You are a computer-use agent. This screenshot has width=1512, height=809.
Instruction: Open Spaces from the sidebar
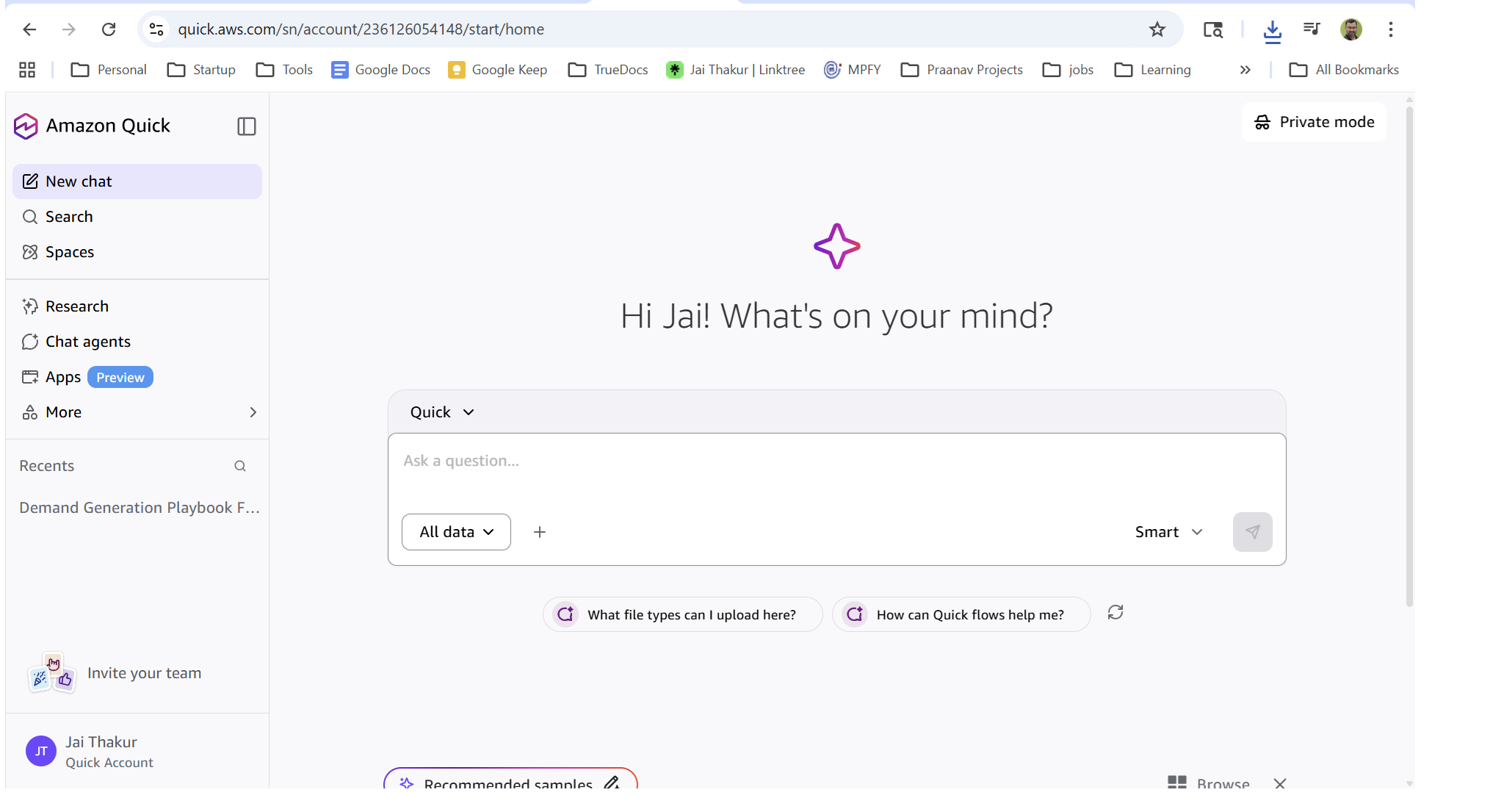coord(70,252)
